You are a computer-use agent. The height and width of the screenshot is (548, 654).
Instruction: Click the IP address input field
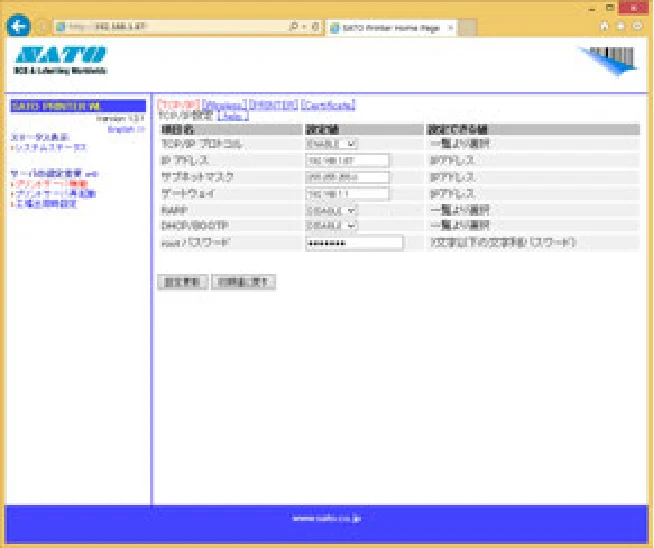(347, 161)
